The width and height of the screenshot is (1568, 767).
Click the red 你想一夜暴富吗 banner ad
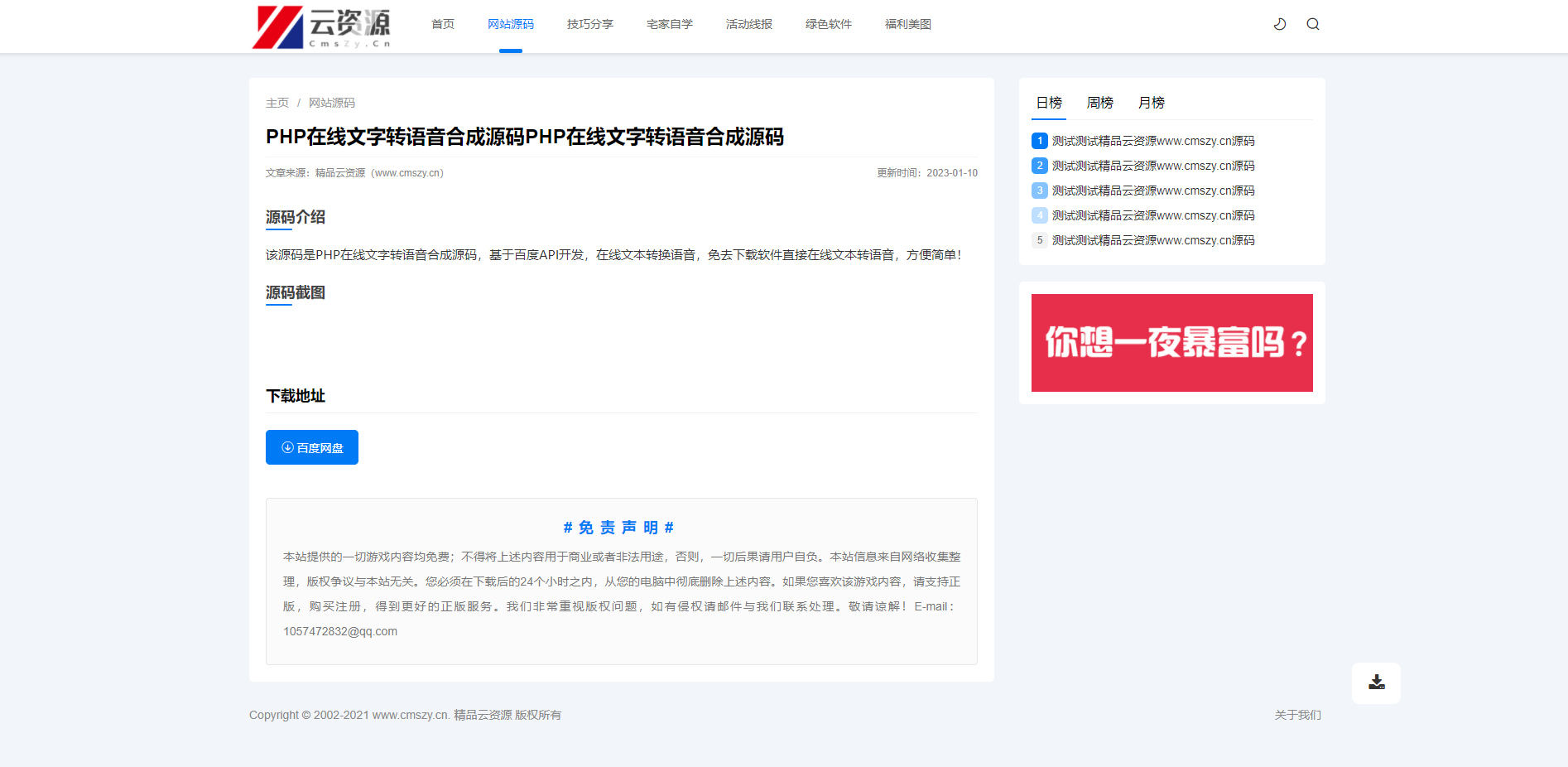point(1172,343)
